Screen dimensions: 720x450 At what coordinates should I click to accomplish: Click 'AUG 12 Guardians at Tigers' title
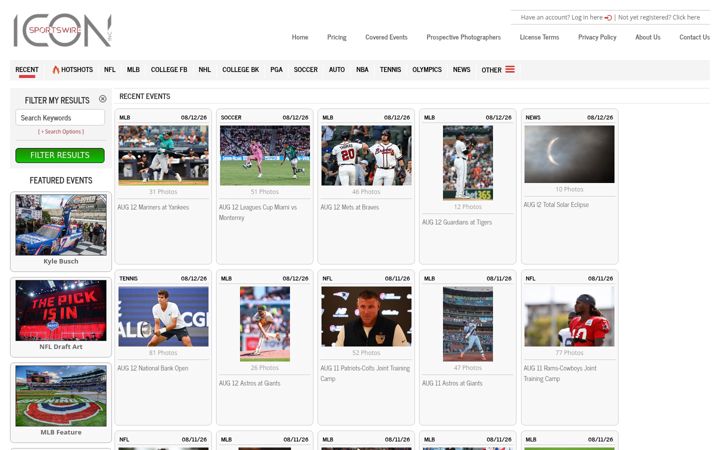tap(457, 222)
